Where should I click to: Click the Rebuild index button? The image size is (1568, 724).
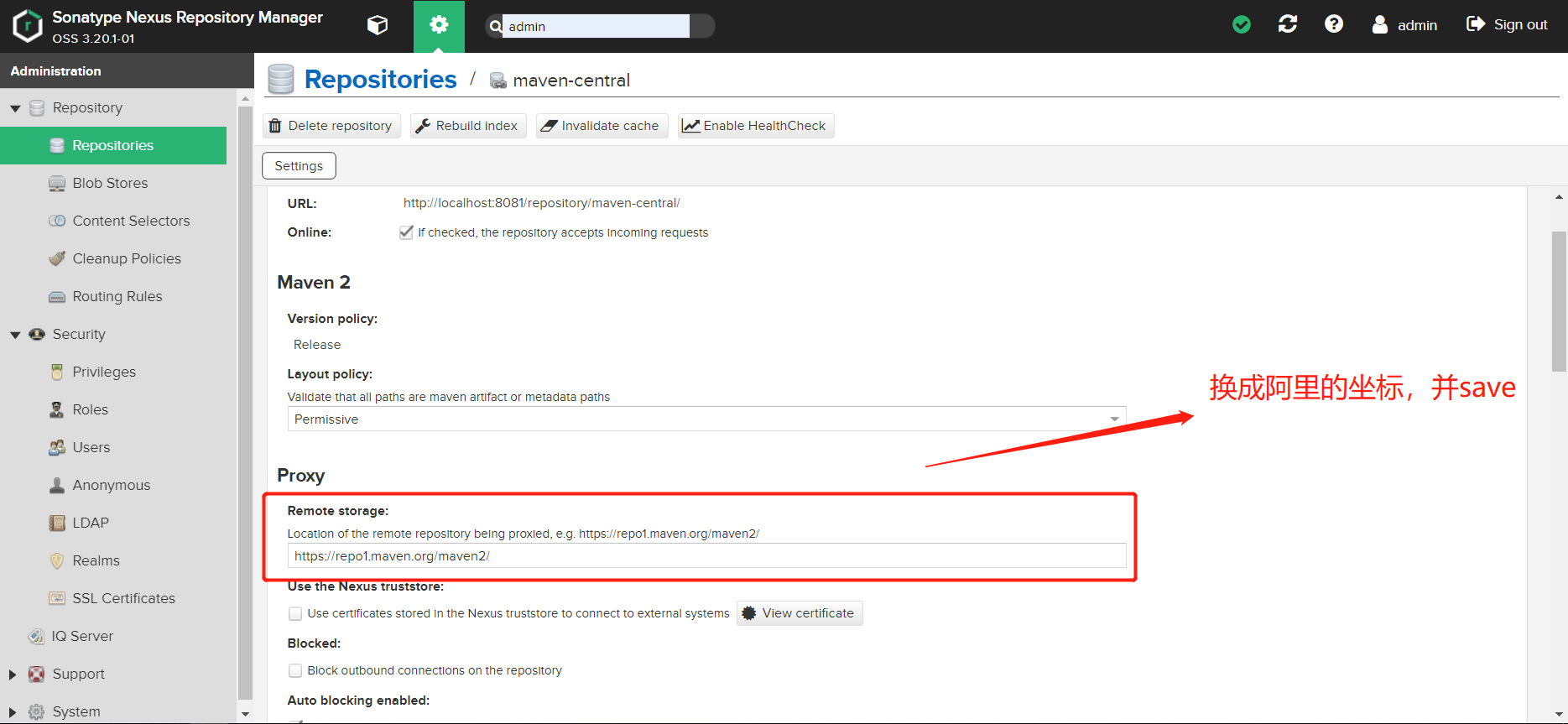(x=468, y=126)
